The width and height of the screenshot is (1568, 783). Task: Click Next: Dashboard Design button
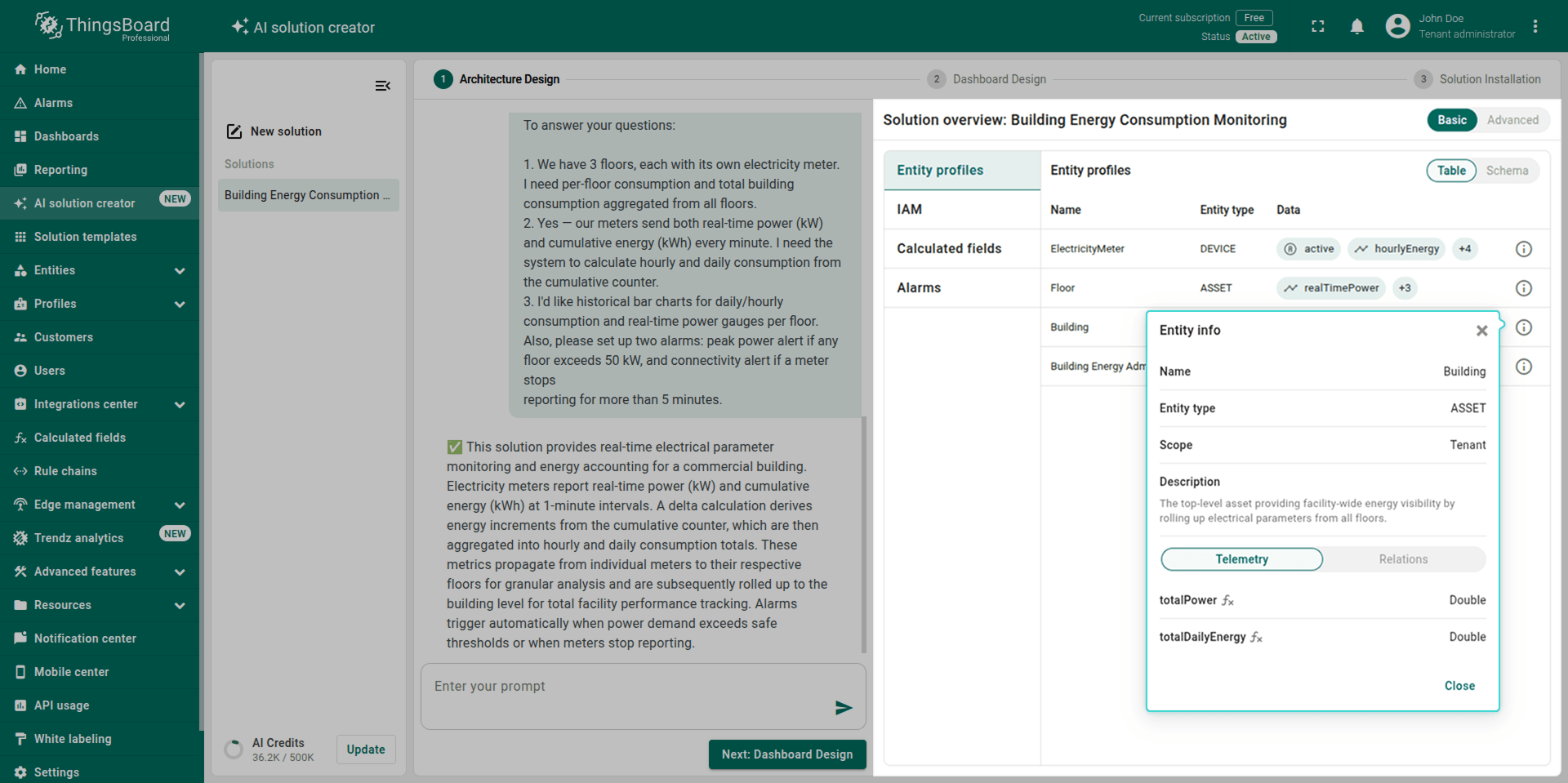click(786, 754)
